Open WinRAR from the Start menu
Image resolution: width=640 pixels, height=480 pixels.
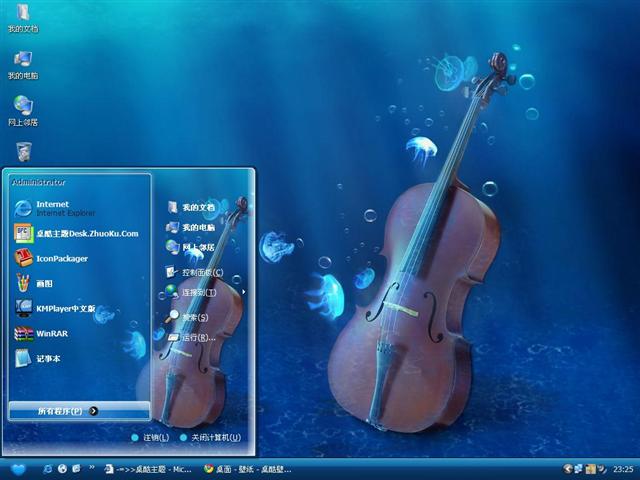(41, 333)
